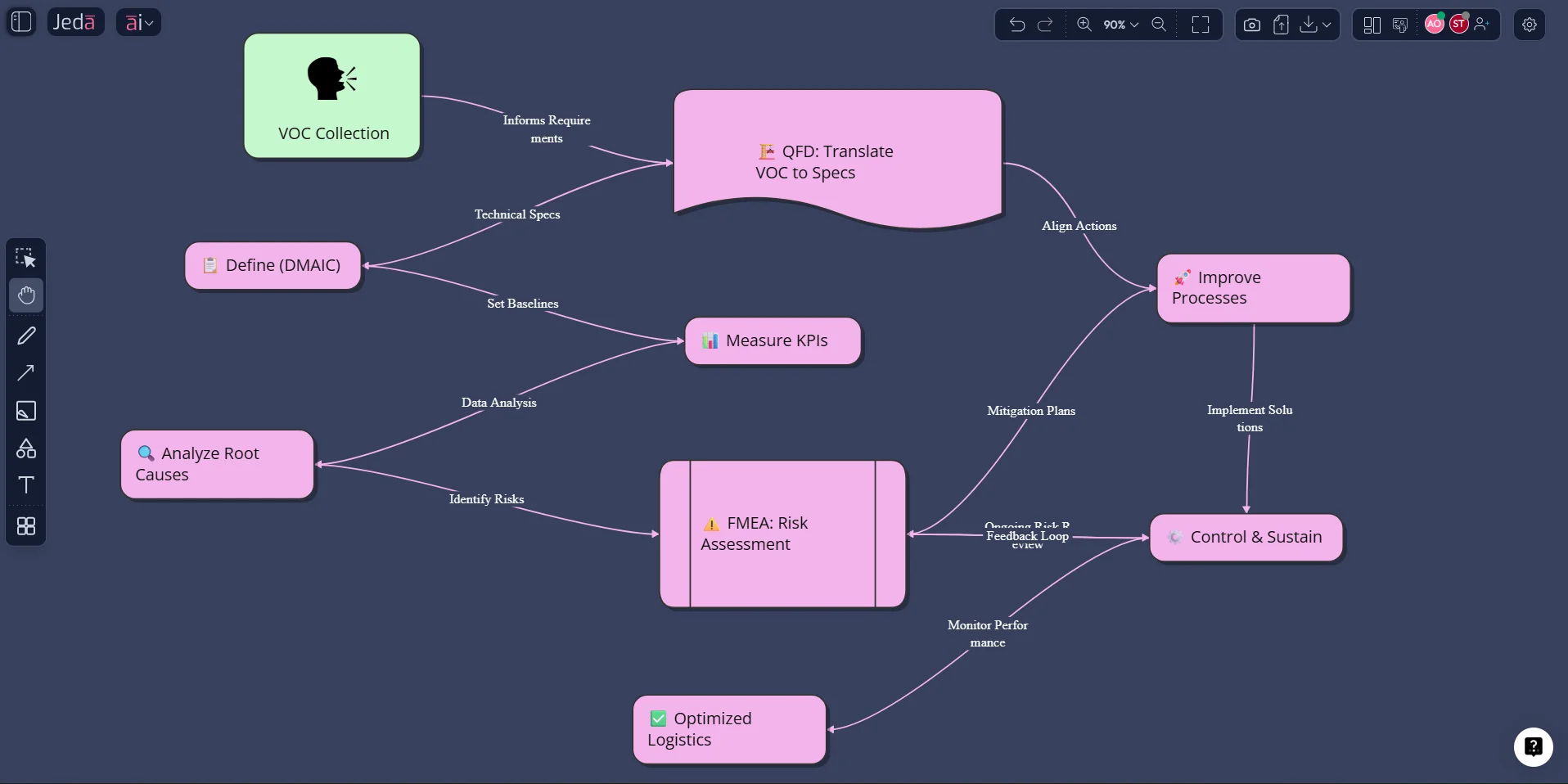This screenshot has height=784, width=1568.
Task: Select the pencil drawing tool
Action: click(x=26, y=336)
